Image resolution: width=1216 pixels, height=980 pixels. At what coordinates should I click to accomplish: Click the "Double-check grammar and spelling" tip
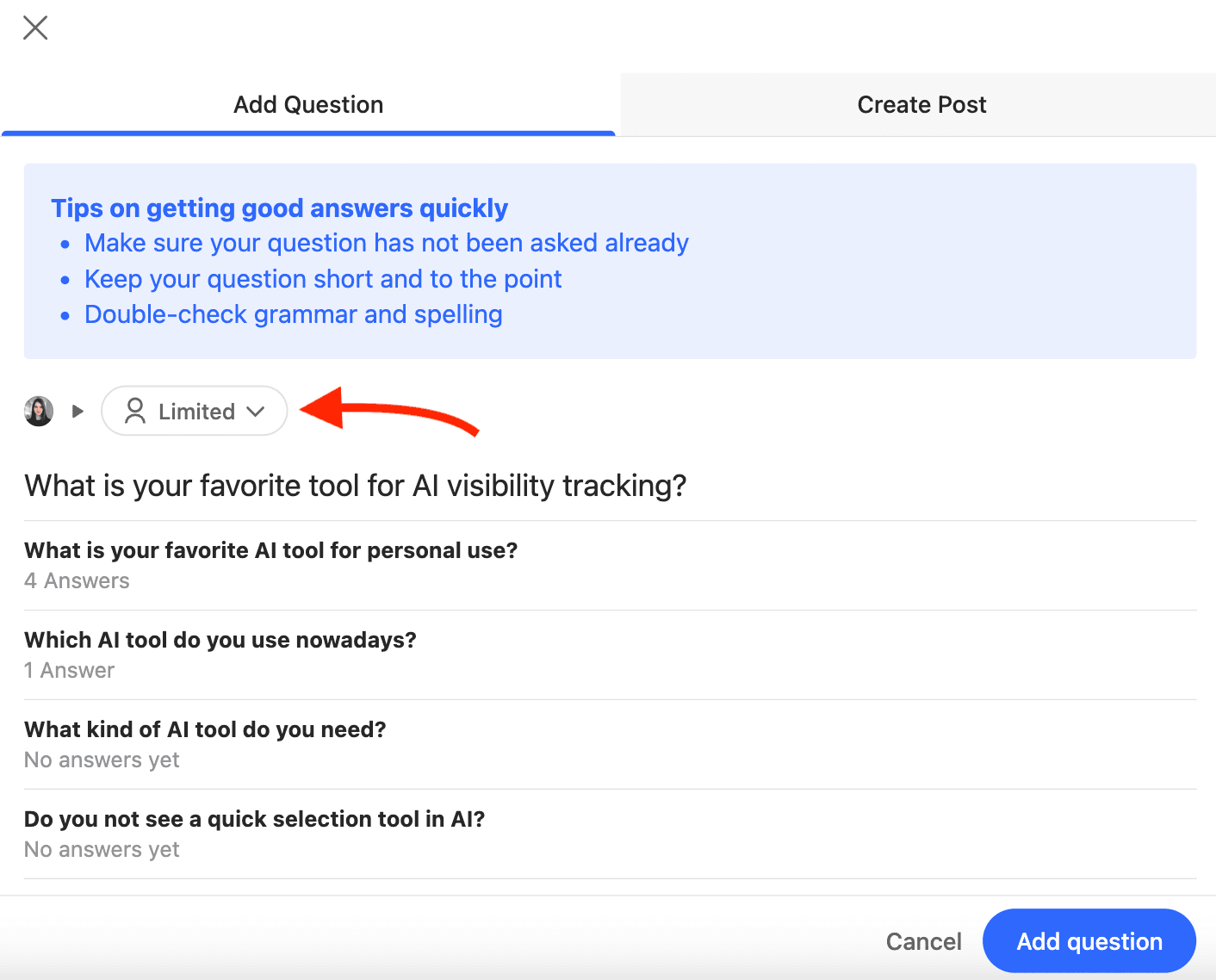[x=293, y=314]
